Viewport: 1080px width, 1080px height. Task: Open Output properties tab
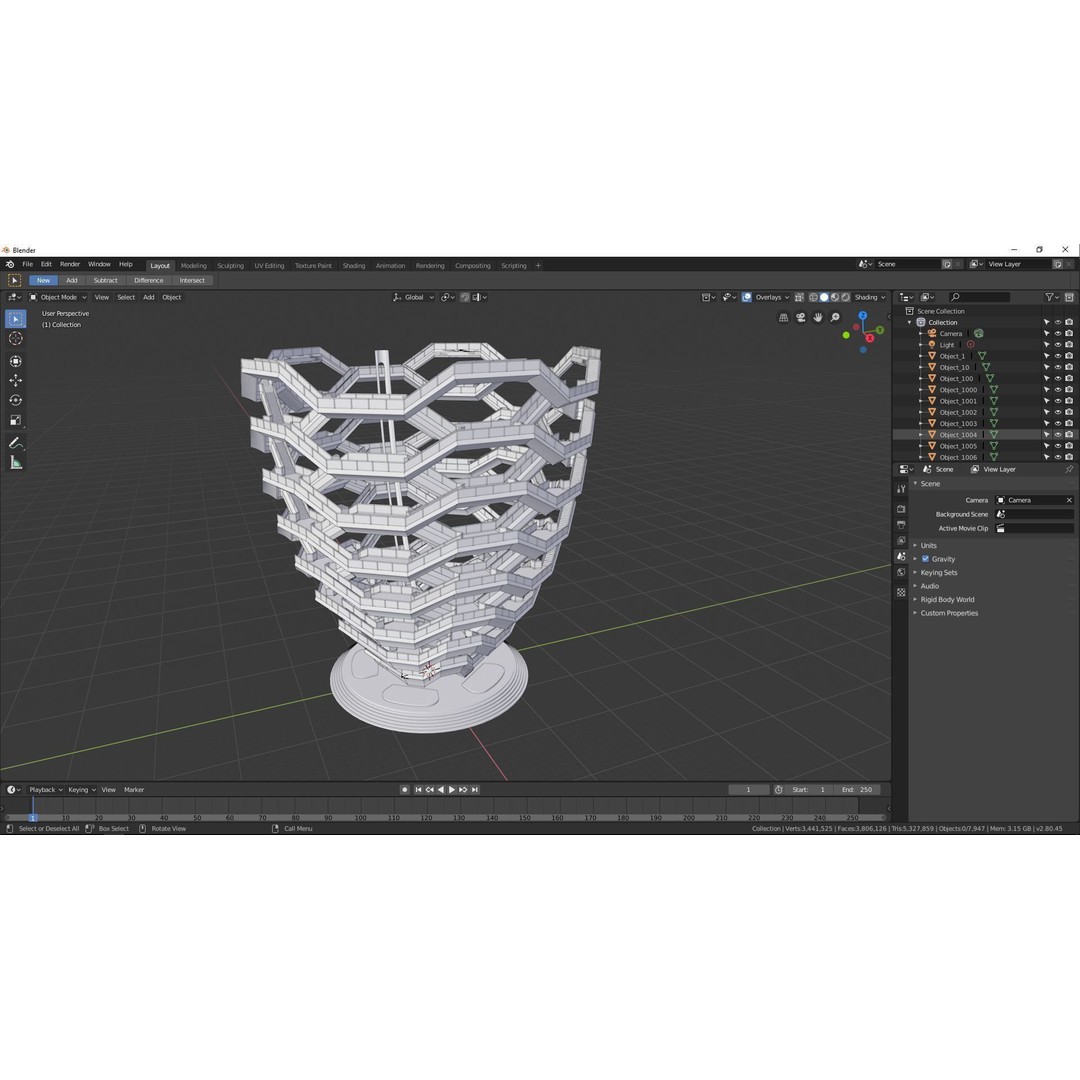tap(901, 525)
